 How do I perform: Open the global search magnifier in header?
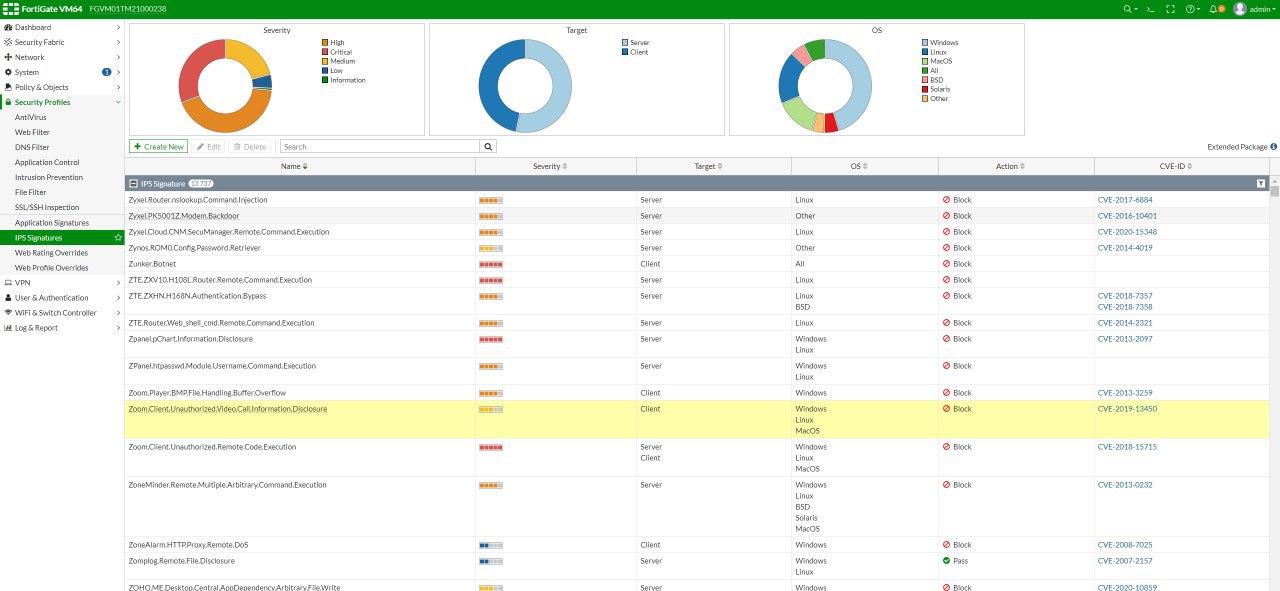[x=1128, y=8]
